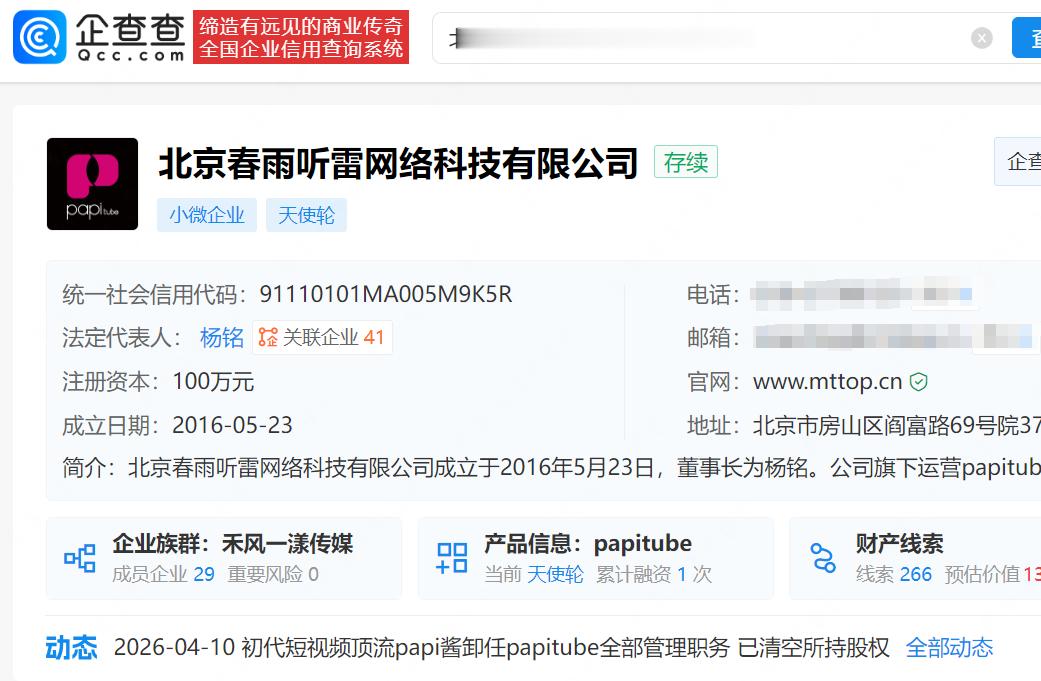The height and width of the screenshot is (681, 1041).
Task: Open 成员企业 29 count
Action: coord(163,574)
